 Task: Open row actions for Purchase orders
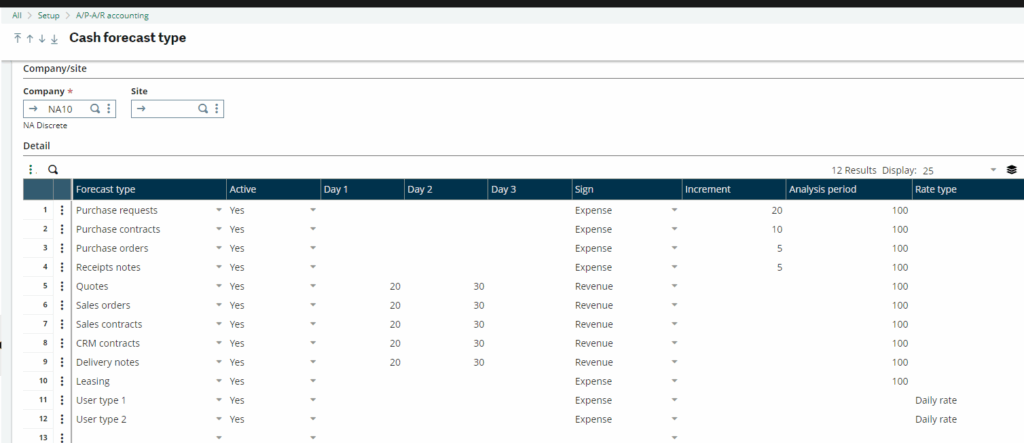click(x=62, y=248)
